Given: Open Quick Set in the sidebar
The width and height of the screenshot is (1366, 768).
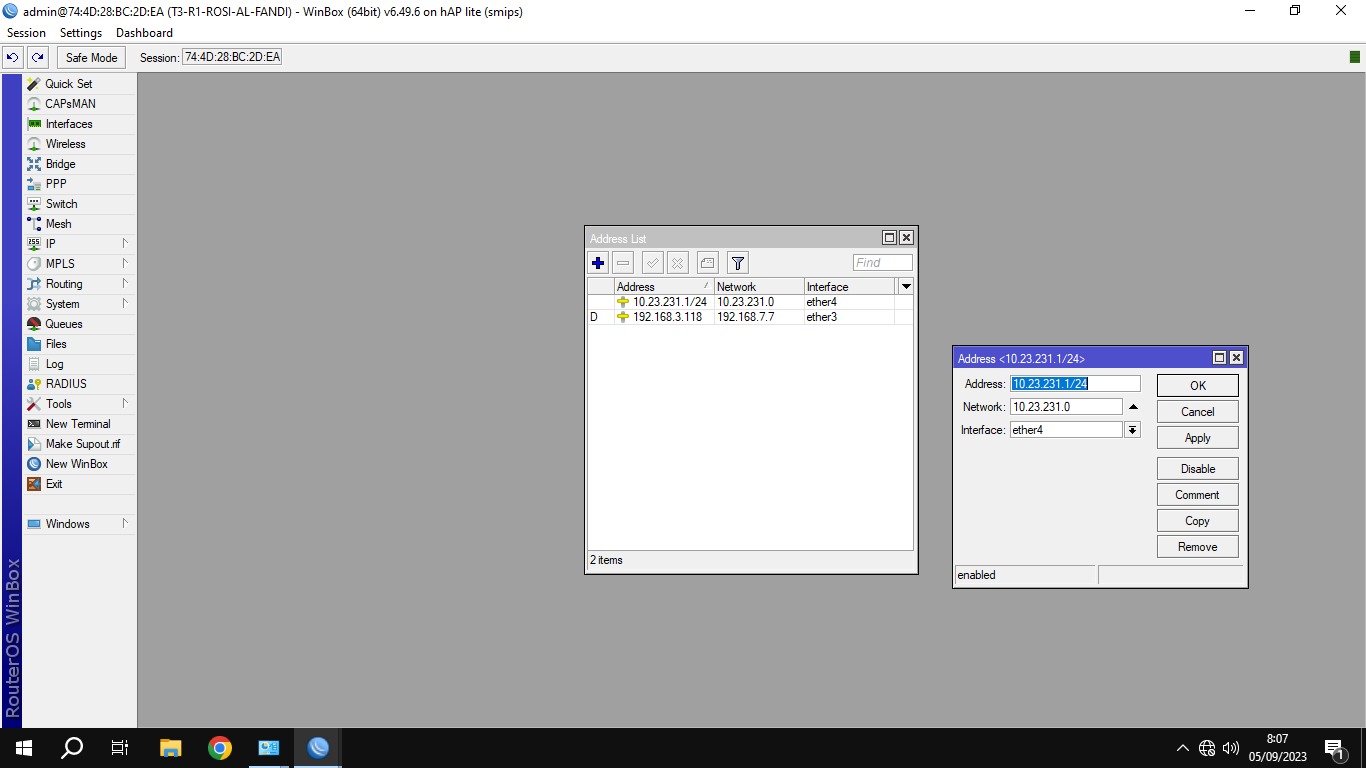Looking at the screenshot, I should click(x=79, y=84).
